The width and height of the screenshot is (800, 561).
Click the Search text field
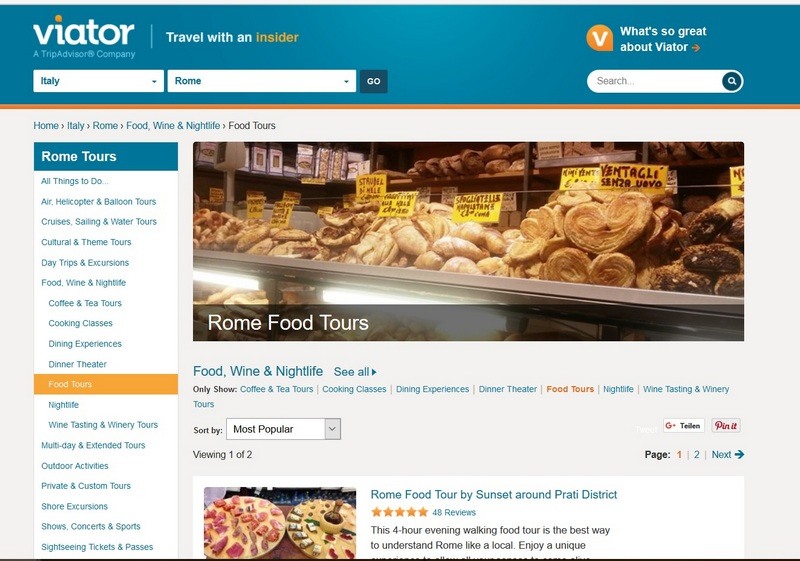[x=656, y=81]
